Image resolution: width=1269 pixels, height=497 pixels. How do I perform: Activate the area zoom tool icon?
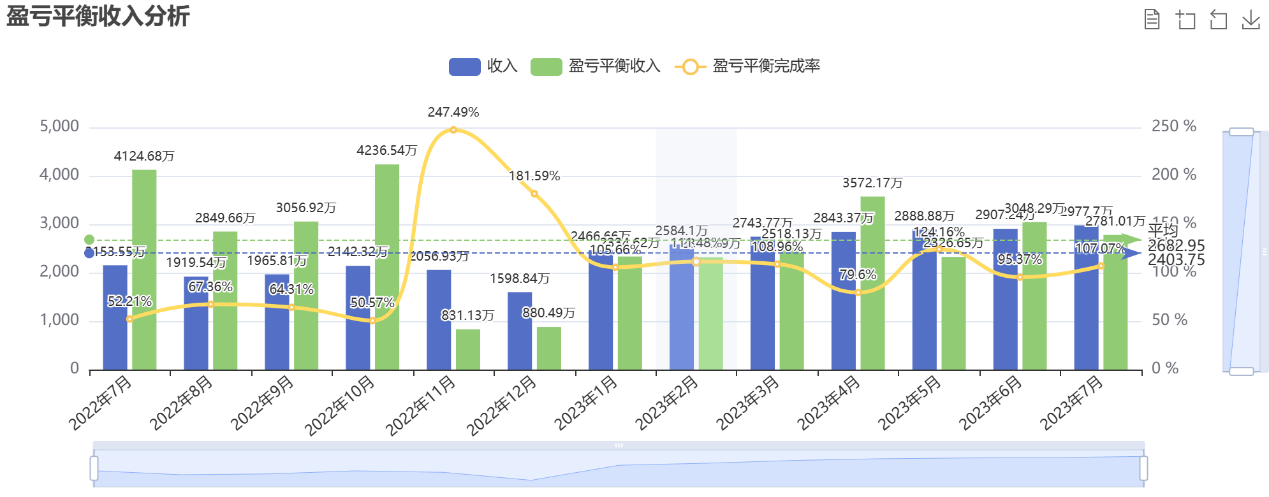point(1185,20)
